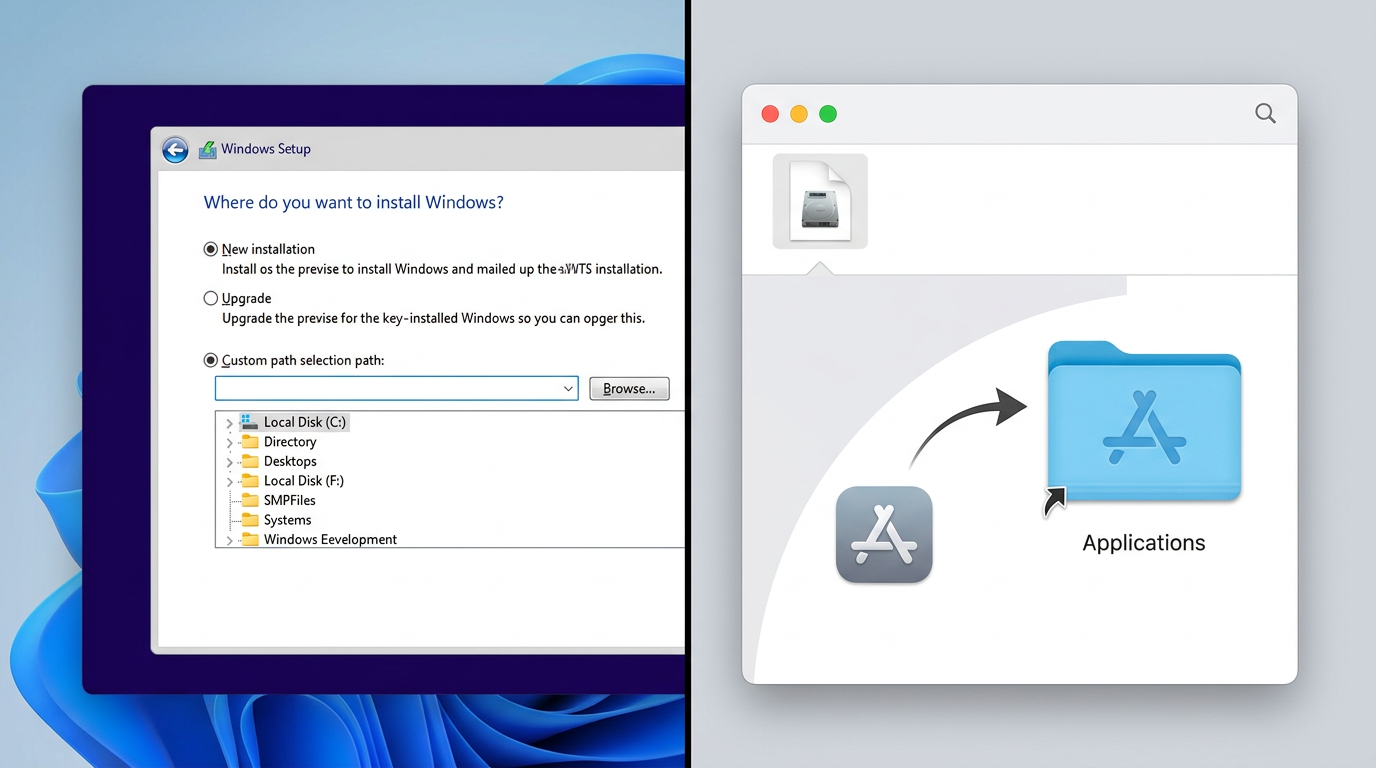Select the "Desktops" tree row
The image size is (1376, 768).
290,461
